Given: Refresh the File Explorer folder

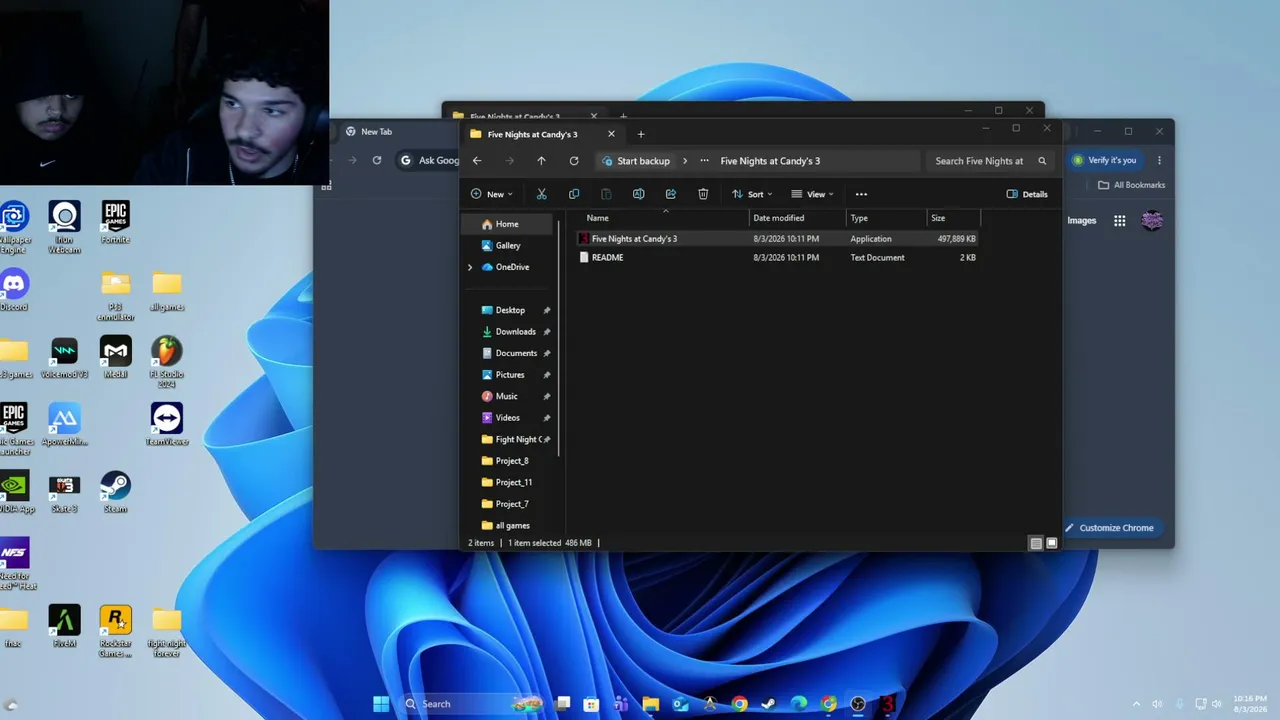Looking at the screenshot, I should [x=574, y=161].
